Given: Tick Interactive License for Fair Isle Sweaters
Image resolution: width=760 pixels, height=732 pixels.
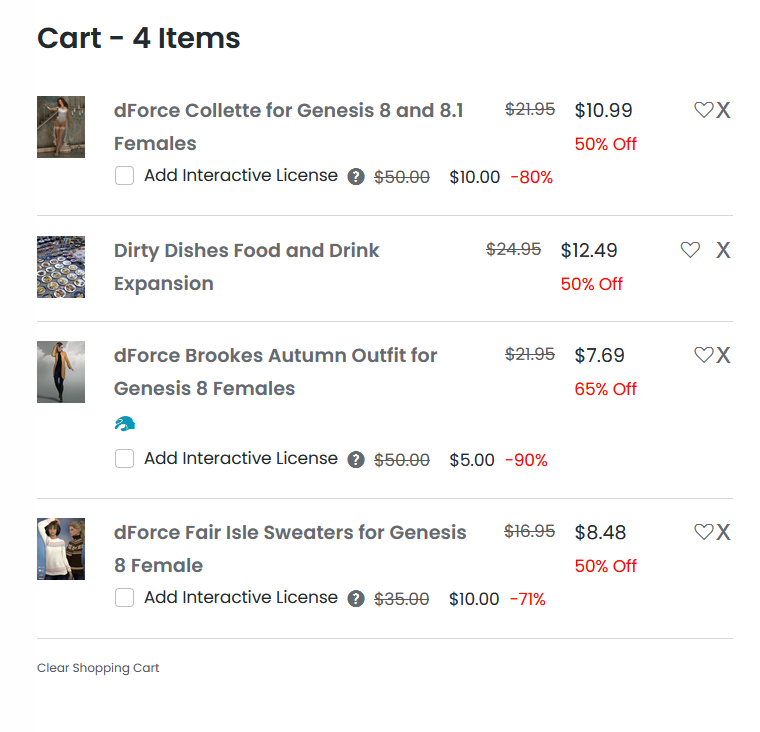Looking at the screenshot, I should (125, 598).
